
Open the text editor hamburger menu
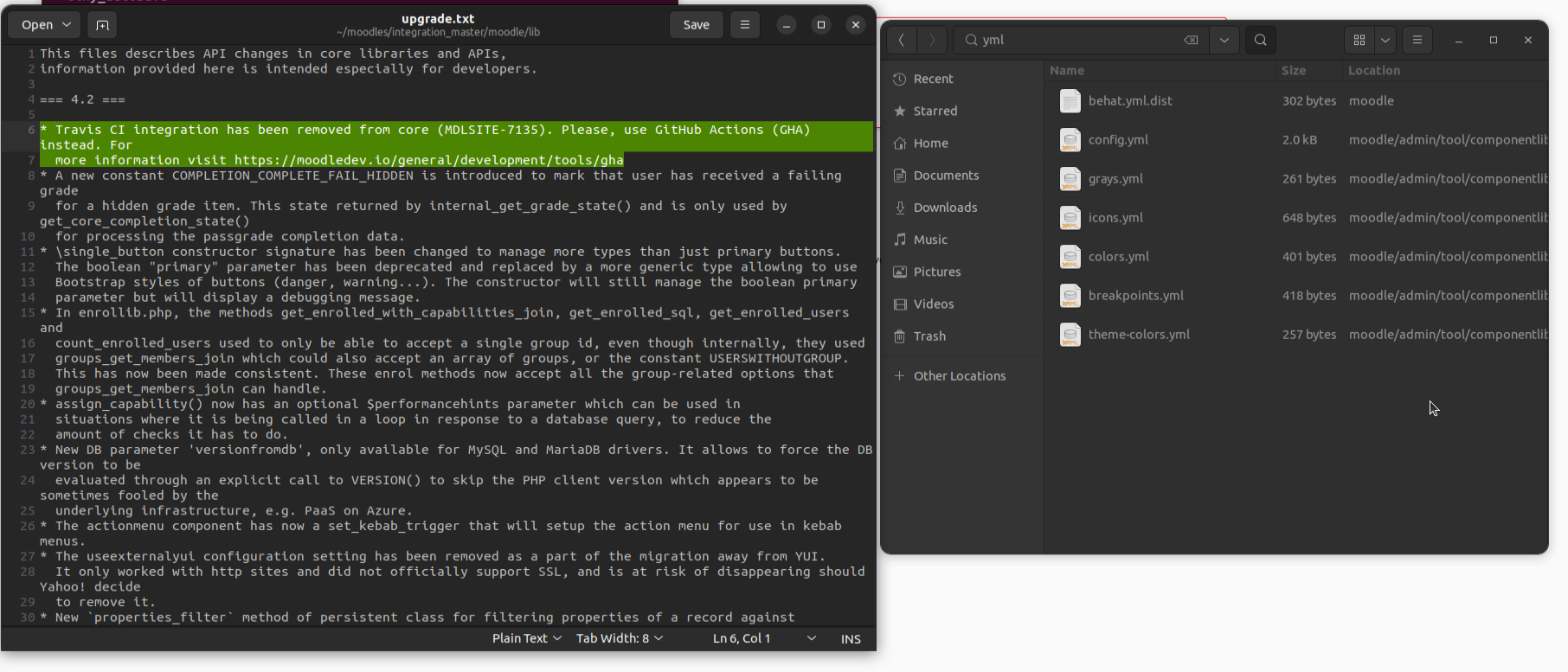[745, 25]
